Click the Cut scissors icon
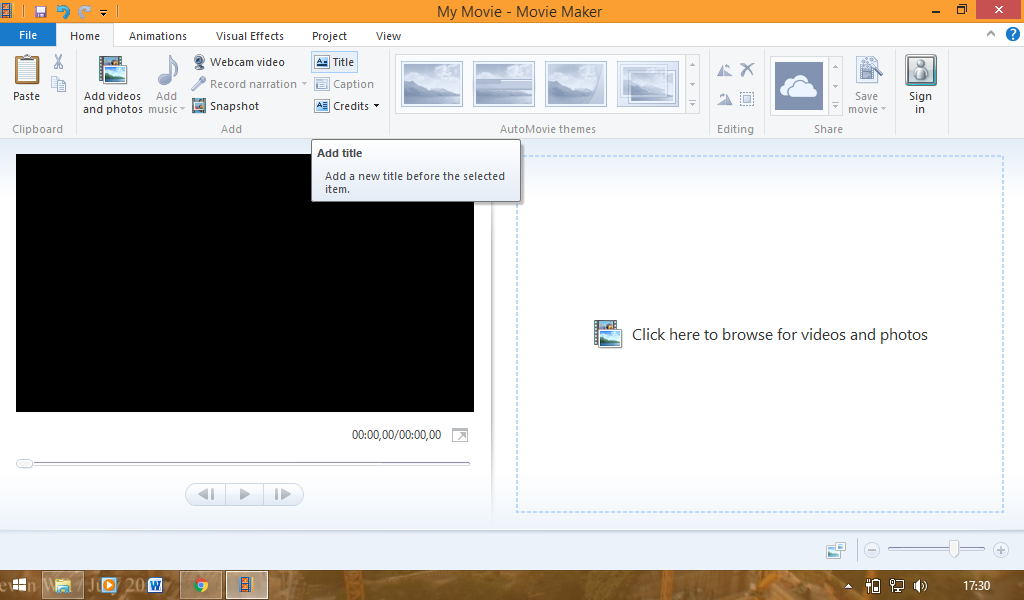 click(x=59, y=62)
